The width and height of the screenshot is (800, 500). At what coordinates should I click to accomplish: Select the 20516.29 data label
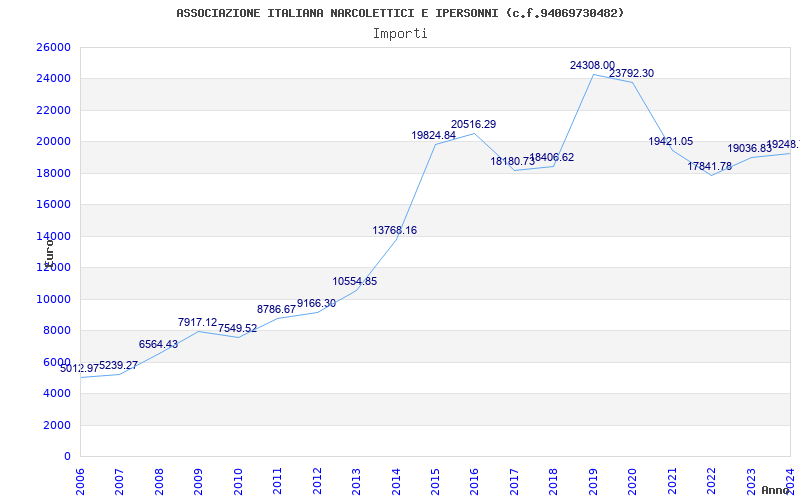click(x=473, y=124)
